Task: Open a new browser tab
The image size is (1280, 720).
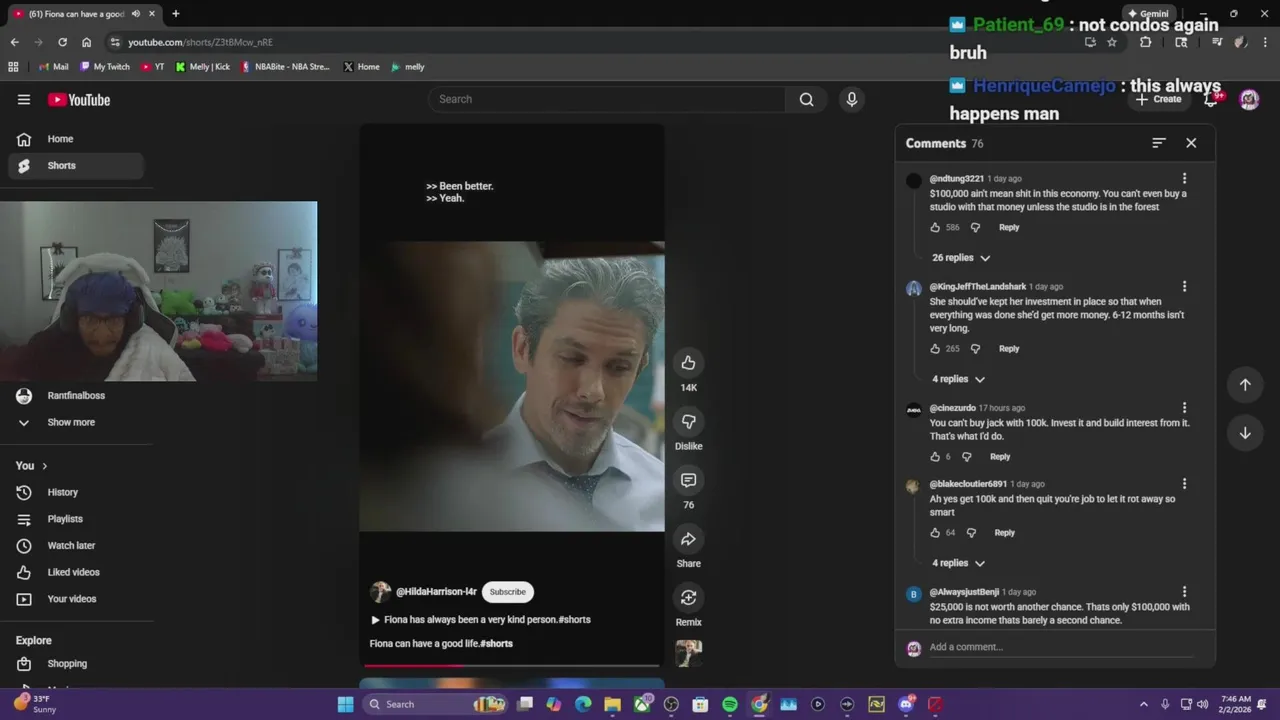Action: pos(175,14)
